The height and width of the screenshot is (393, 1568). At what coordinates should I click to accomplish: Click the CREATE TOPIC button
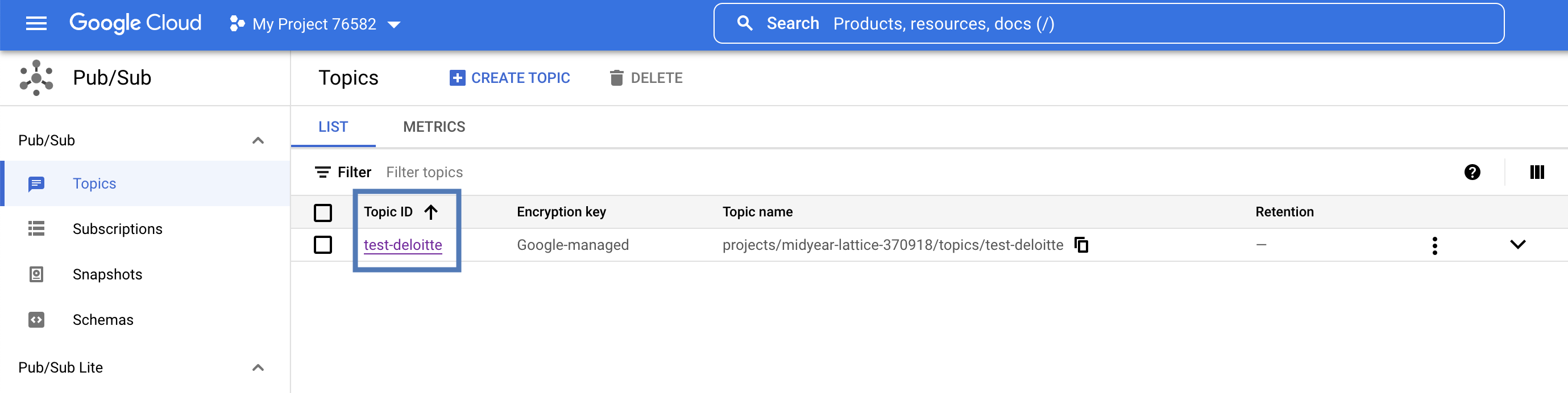click(510, 78)
